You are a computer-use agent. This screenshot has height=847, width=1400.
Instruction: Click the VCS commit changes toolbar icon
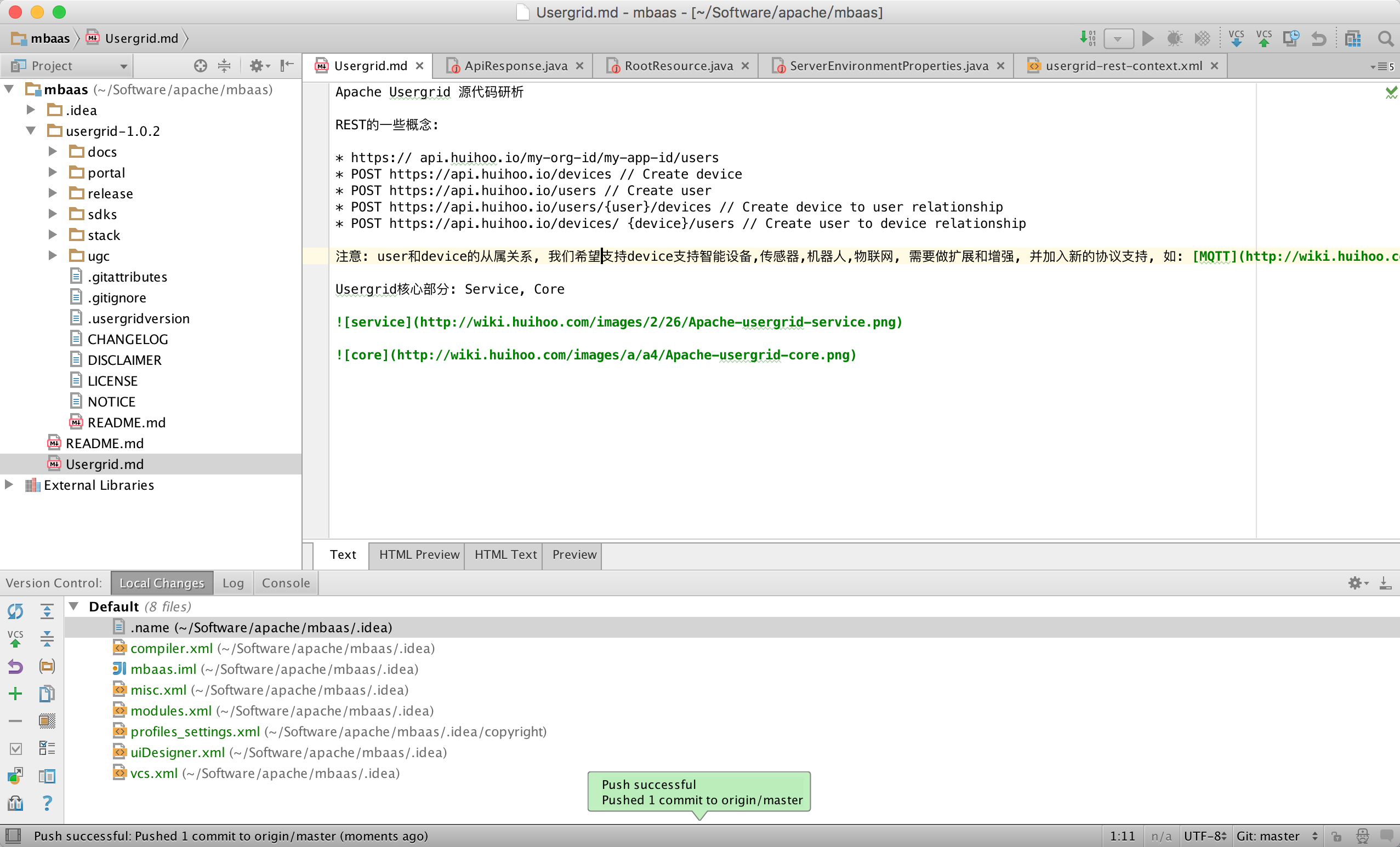tap(1264, 38)
